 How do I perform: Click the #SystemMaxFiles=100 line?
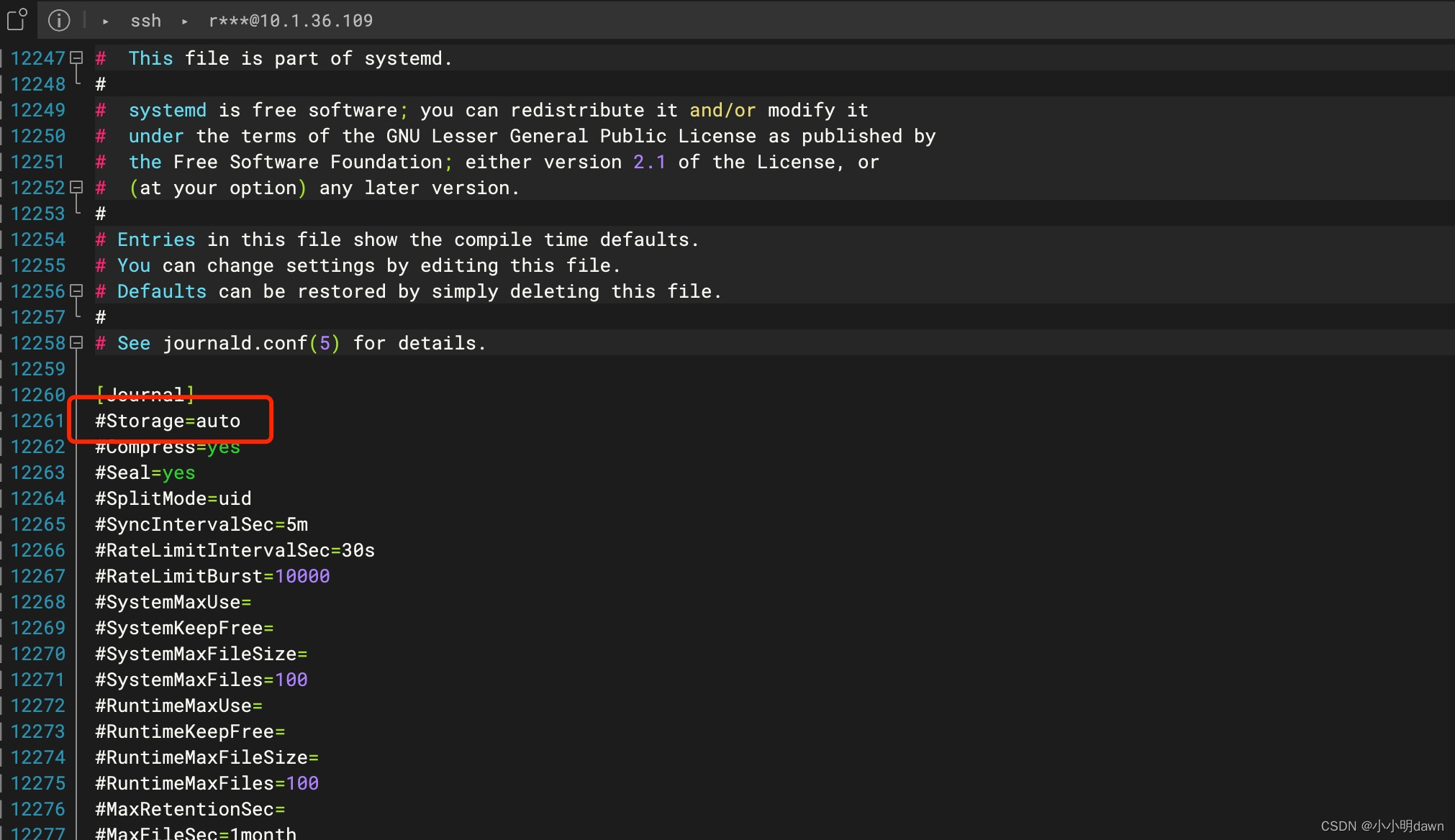(201, 680)
